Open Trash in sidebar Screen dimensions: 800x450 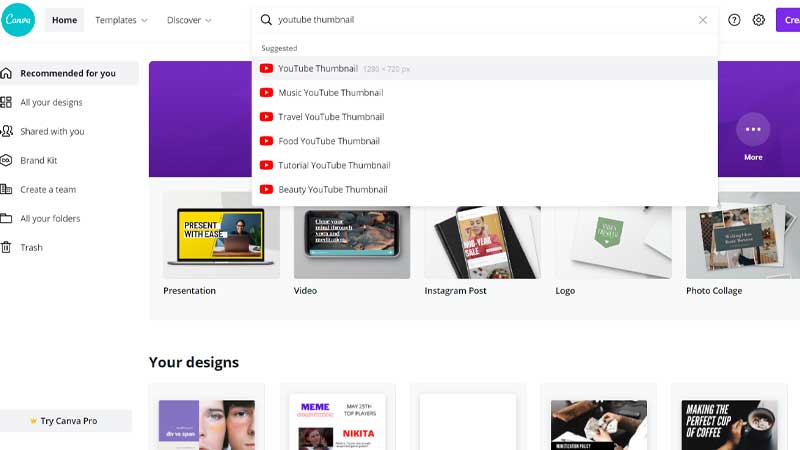coord(31,247)
